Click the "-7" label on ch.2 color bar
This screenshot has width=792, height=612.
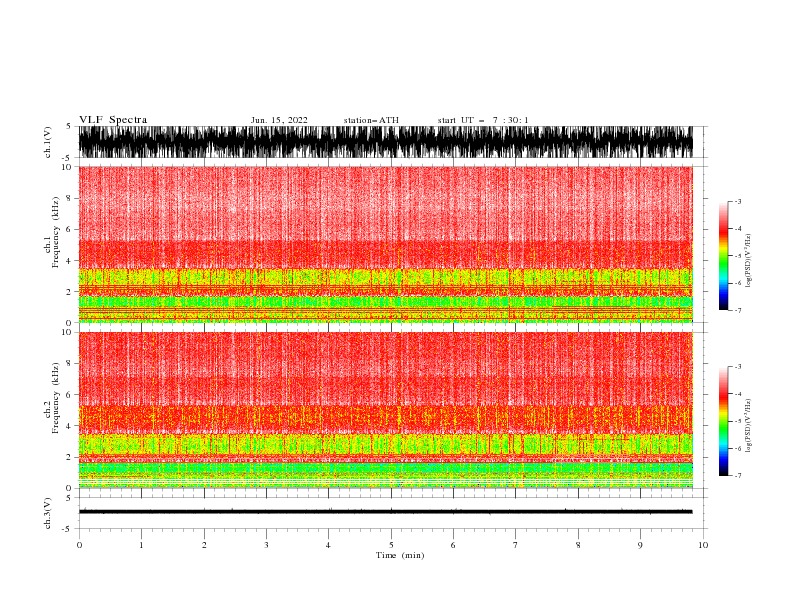pos(737,475)
